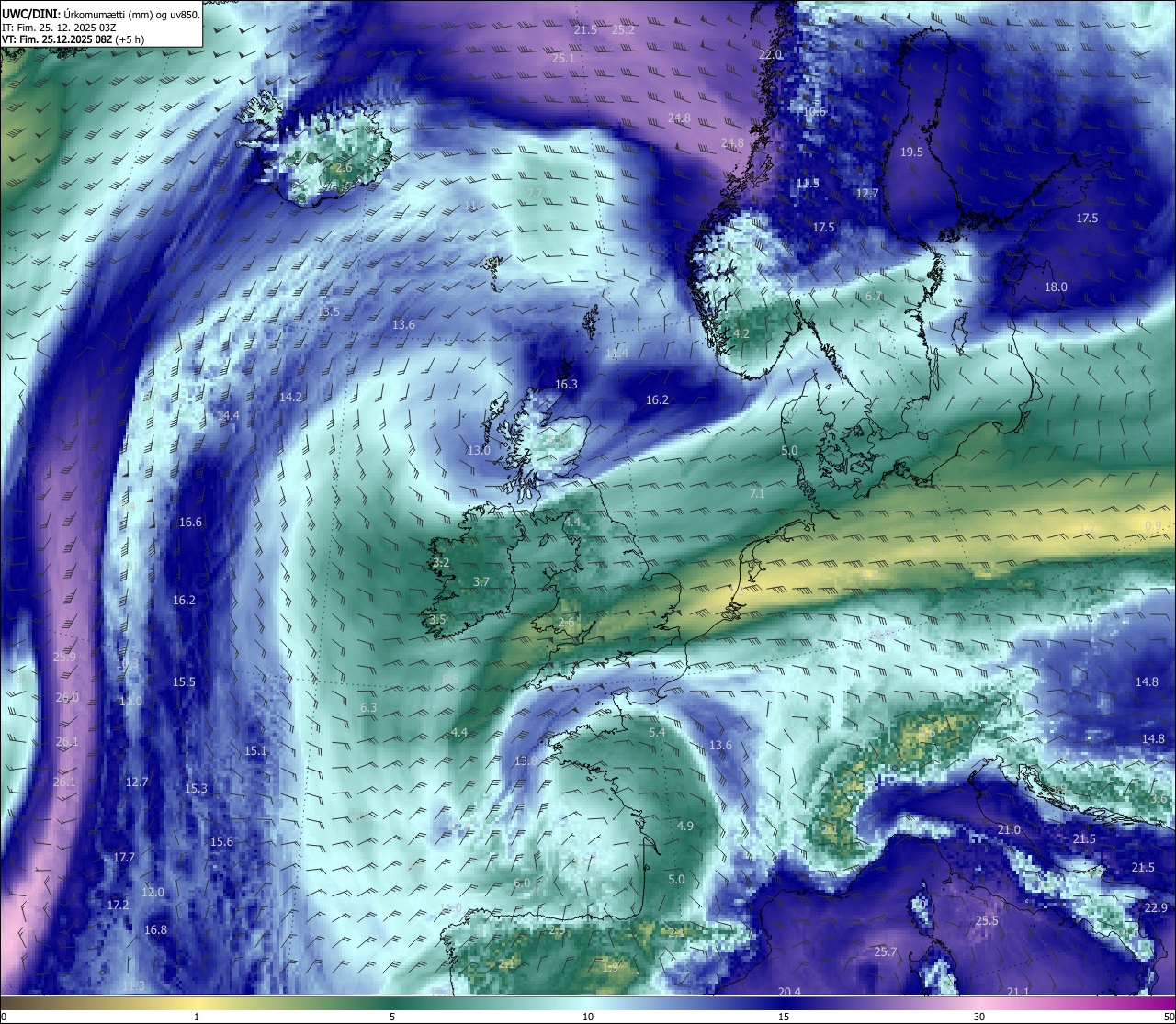Click the colorbar tick label 1
Viewport: 1176px width, 1024px height.
pos(197,1017)
